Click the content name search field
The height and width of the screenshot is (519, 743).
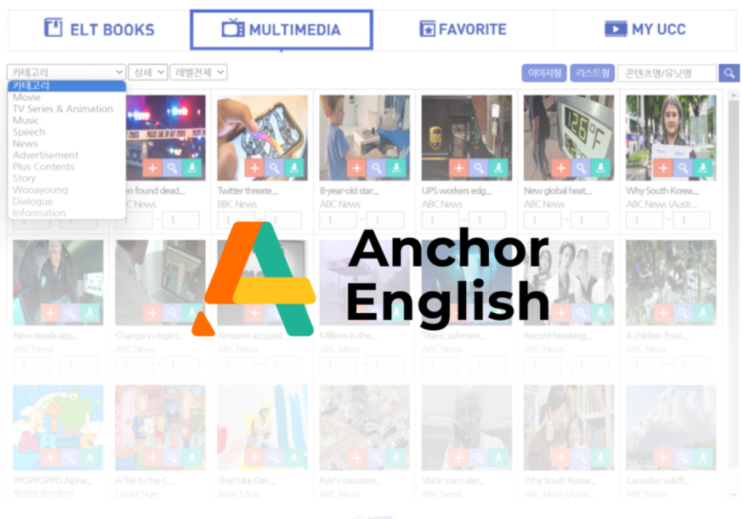coord(667,73)
